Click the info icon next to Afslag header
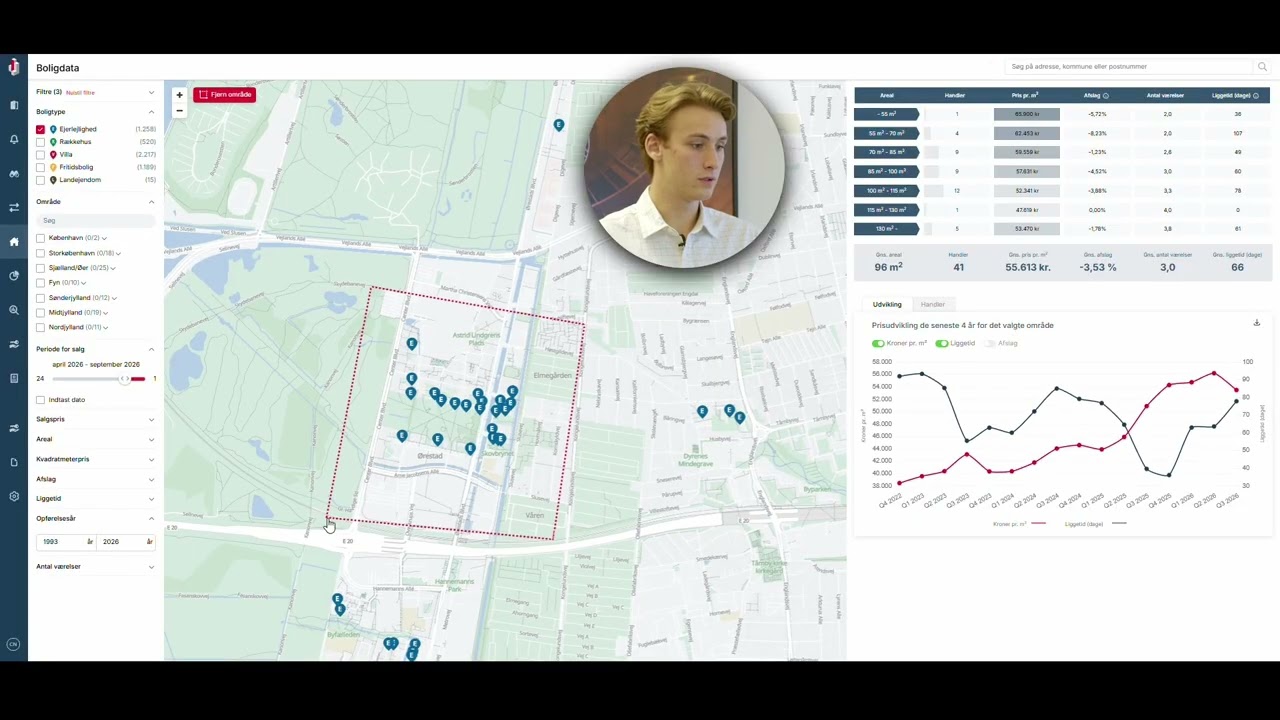Viewport: 1280px width, 720px height. 1105,96
